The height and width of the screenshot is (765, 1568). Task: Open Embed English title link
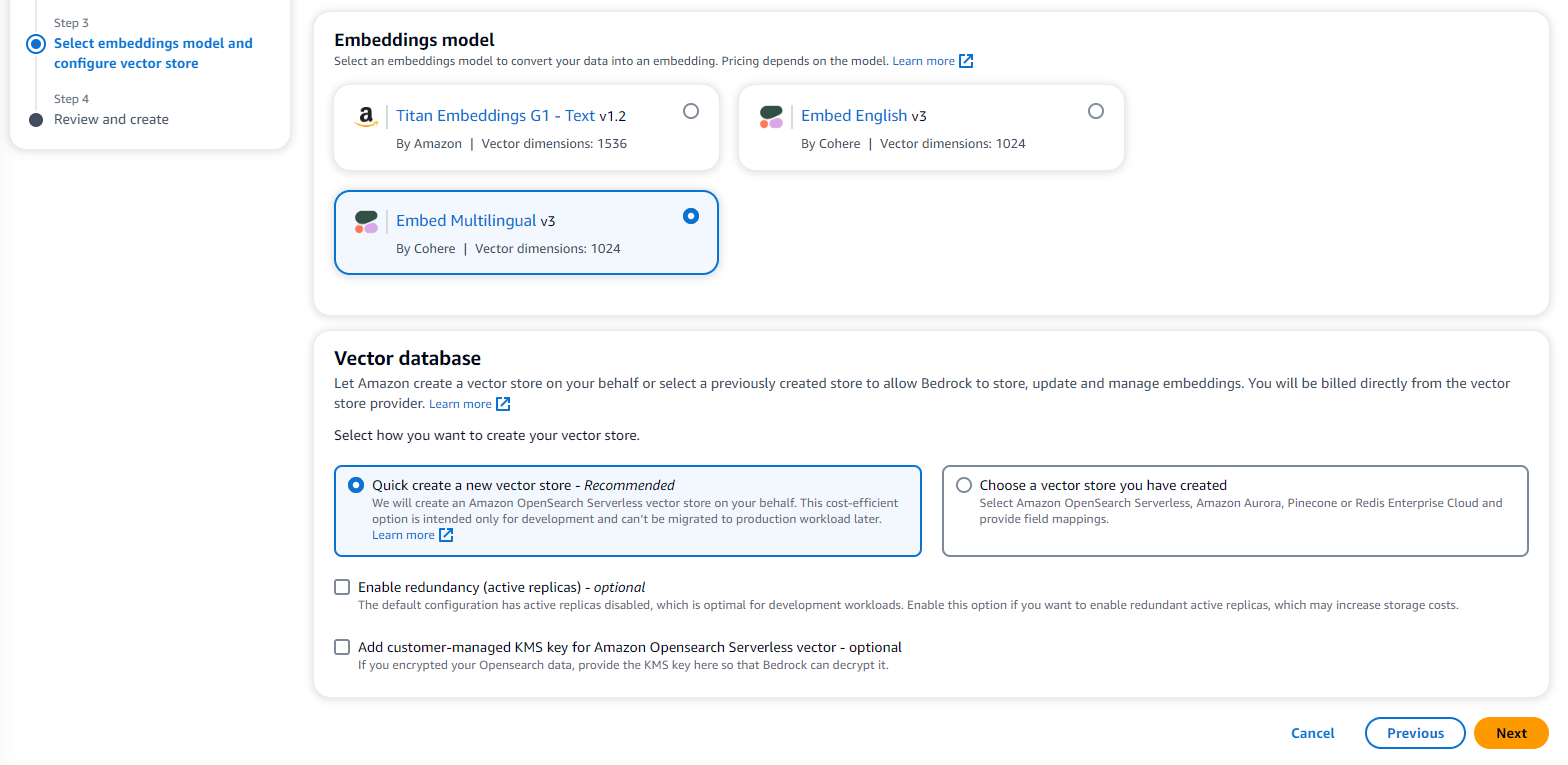[x=854, y=116]
